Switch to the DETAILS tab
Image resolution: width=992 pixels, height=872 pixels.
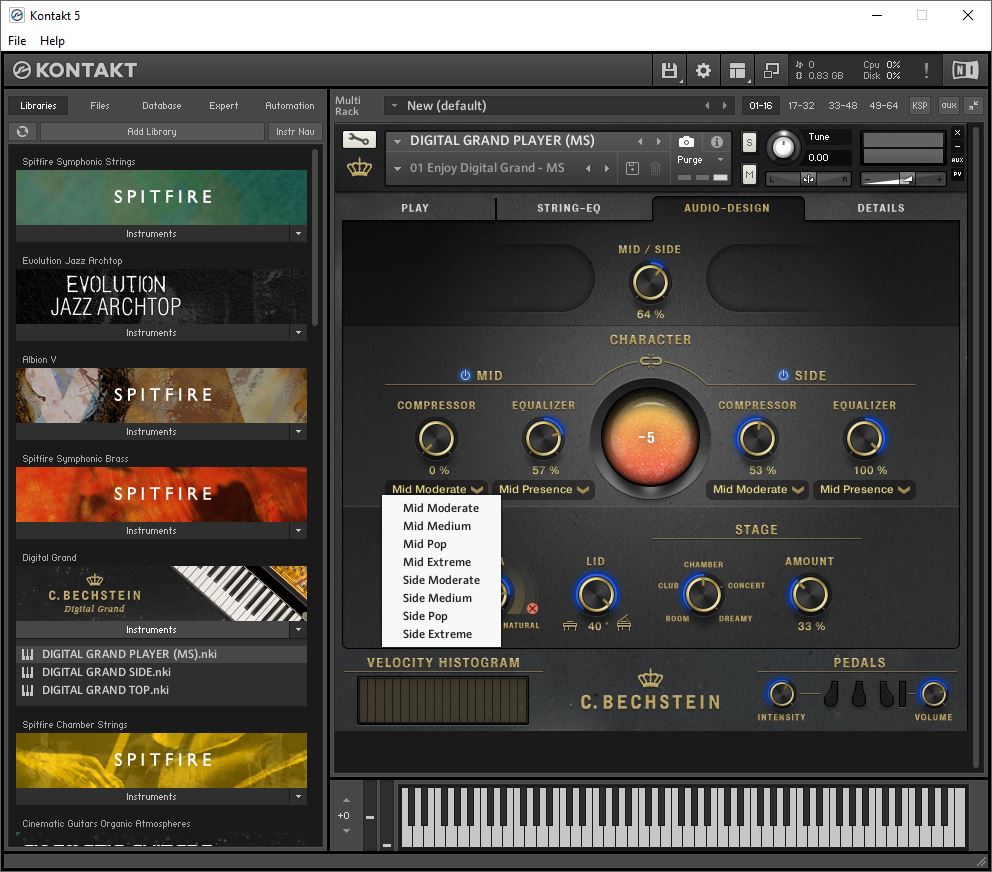pyautogui.click(x=881, y=208)
